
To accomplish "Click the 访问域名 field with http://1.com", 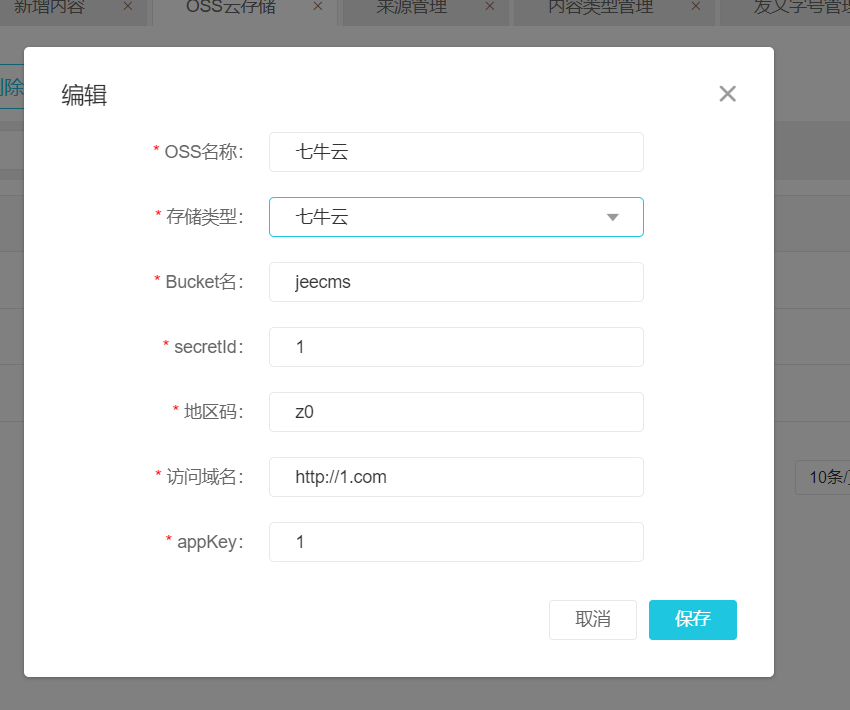I will coord(456,477).
